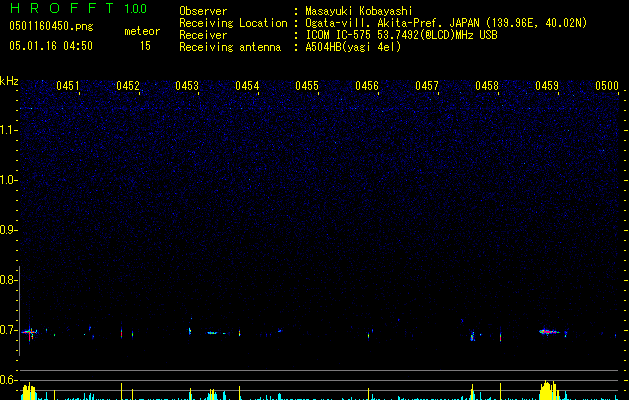Viewport: 629px width, 400px height.
Task: Select the filename 0501160450.png
Action: [51, 26]
